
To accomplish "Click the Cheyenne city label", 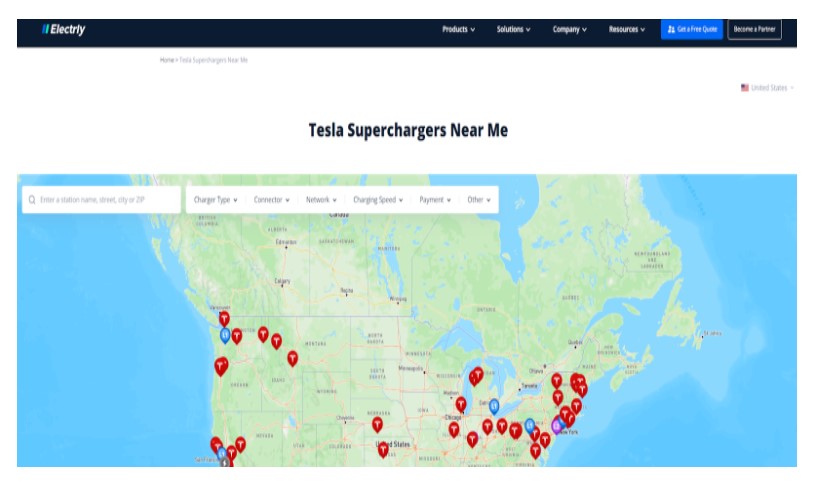I will [x=346, y=418].
